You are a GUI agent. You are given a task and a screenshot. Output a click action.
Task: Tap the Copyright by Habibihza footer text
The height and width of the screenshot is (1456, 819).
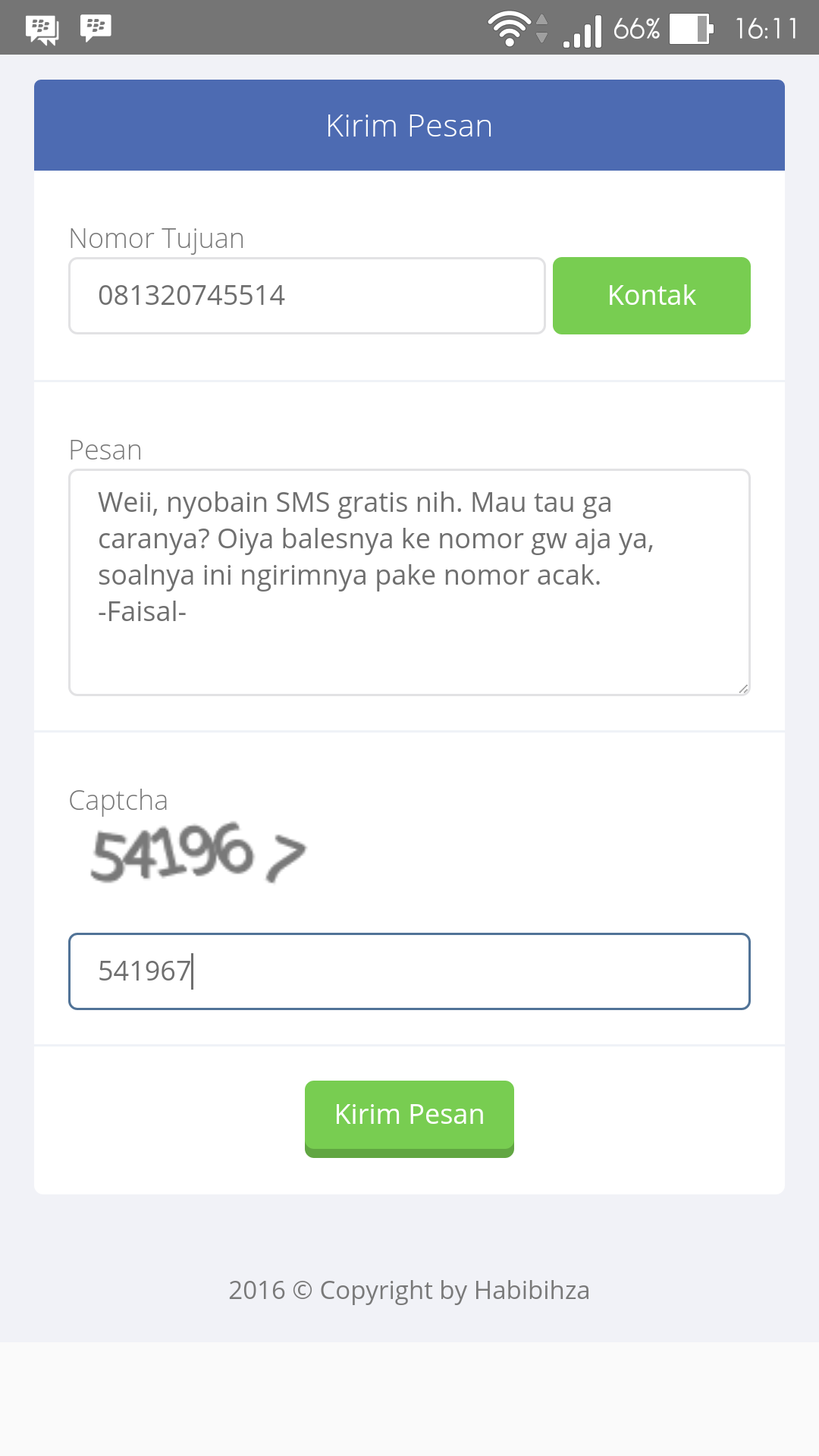click(409, 1290)
